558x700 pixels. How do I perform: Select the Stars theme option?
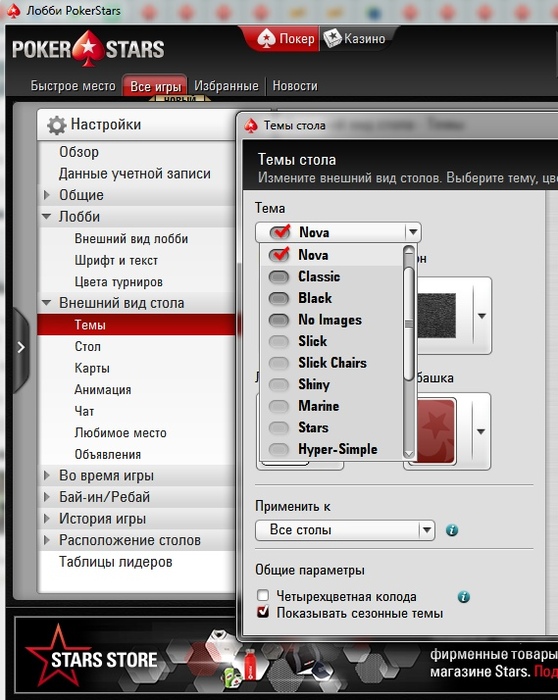(331, 428)
